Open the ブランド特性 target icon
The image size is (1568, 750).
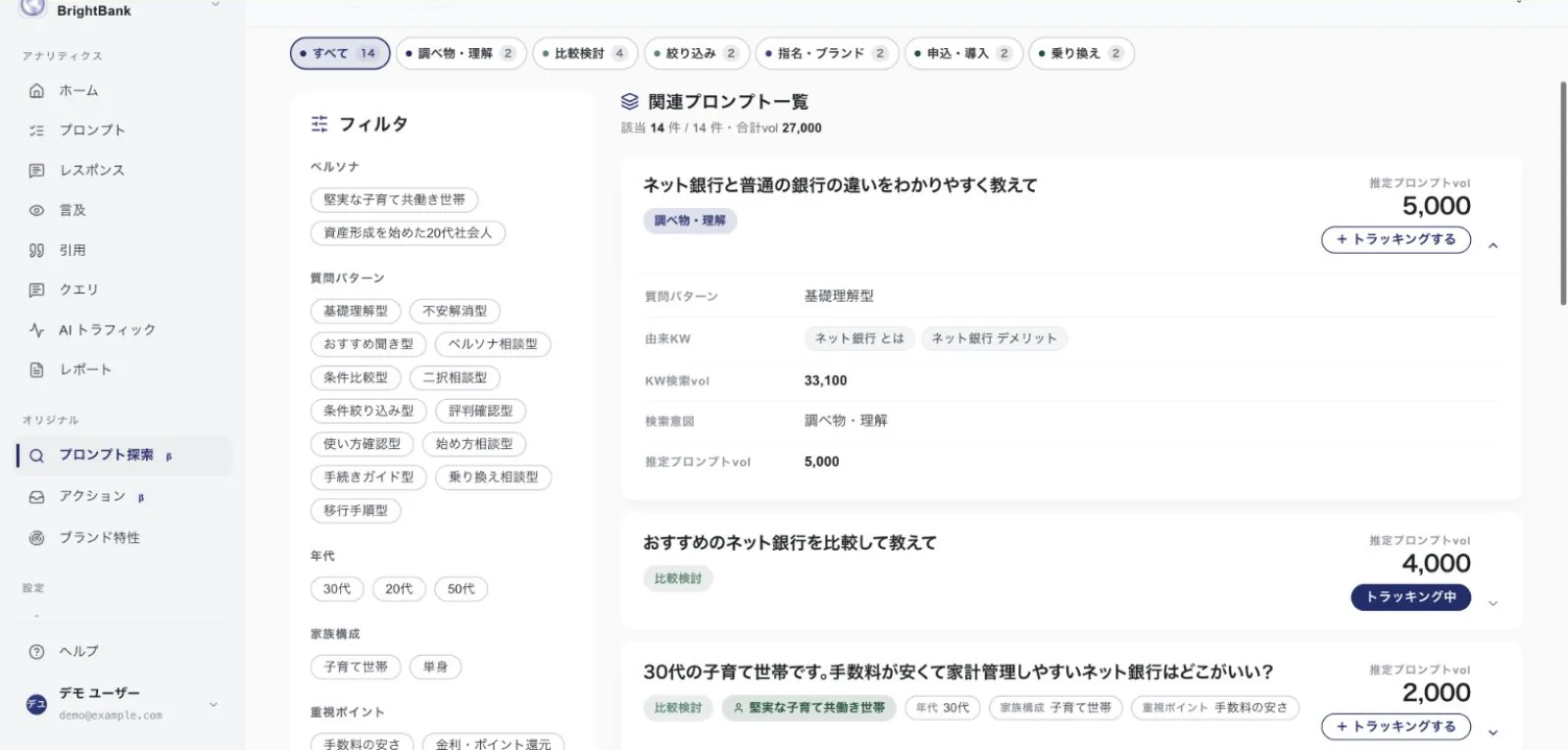36,537
